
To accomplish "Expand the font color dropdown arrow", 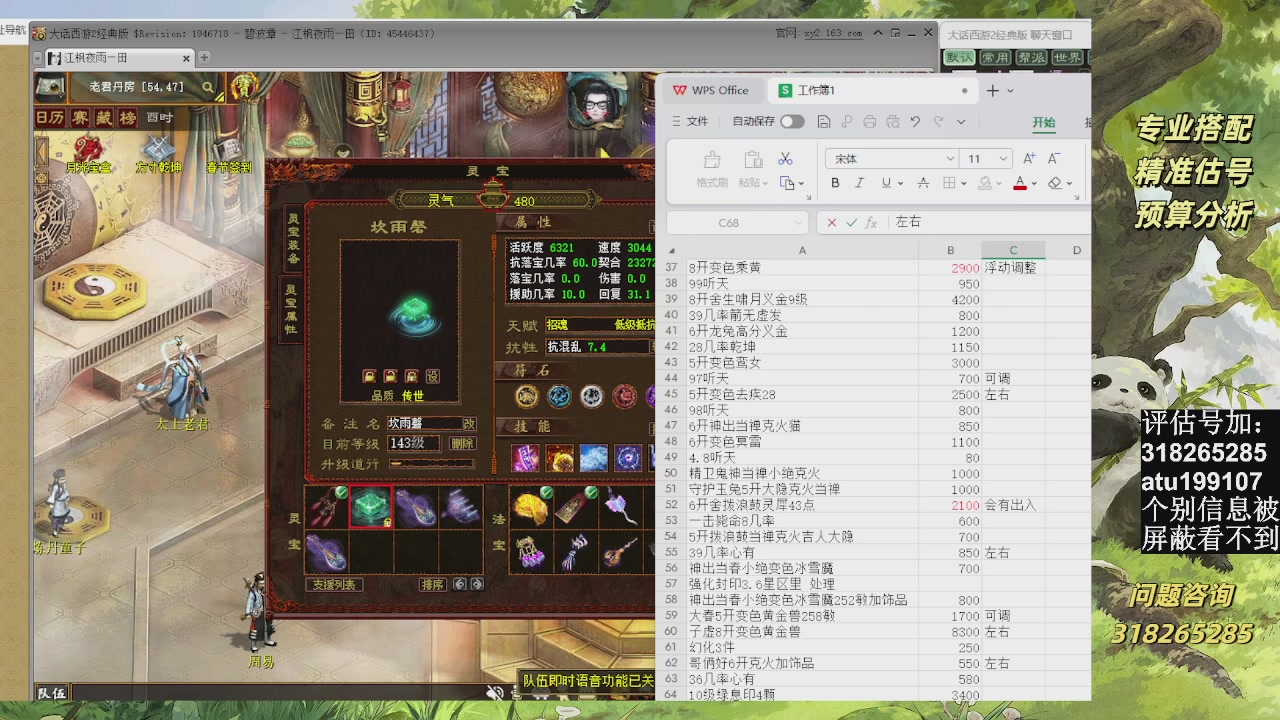I will coord(1035,184).
